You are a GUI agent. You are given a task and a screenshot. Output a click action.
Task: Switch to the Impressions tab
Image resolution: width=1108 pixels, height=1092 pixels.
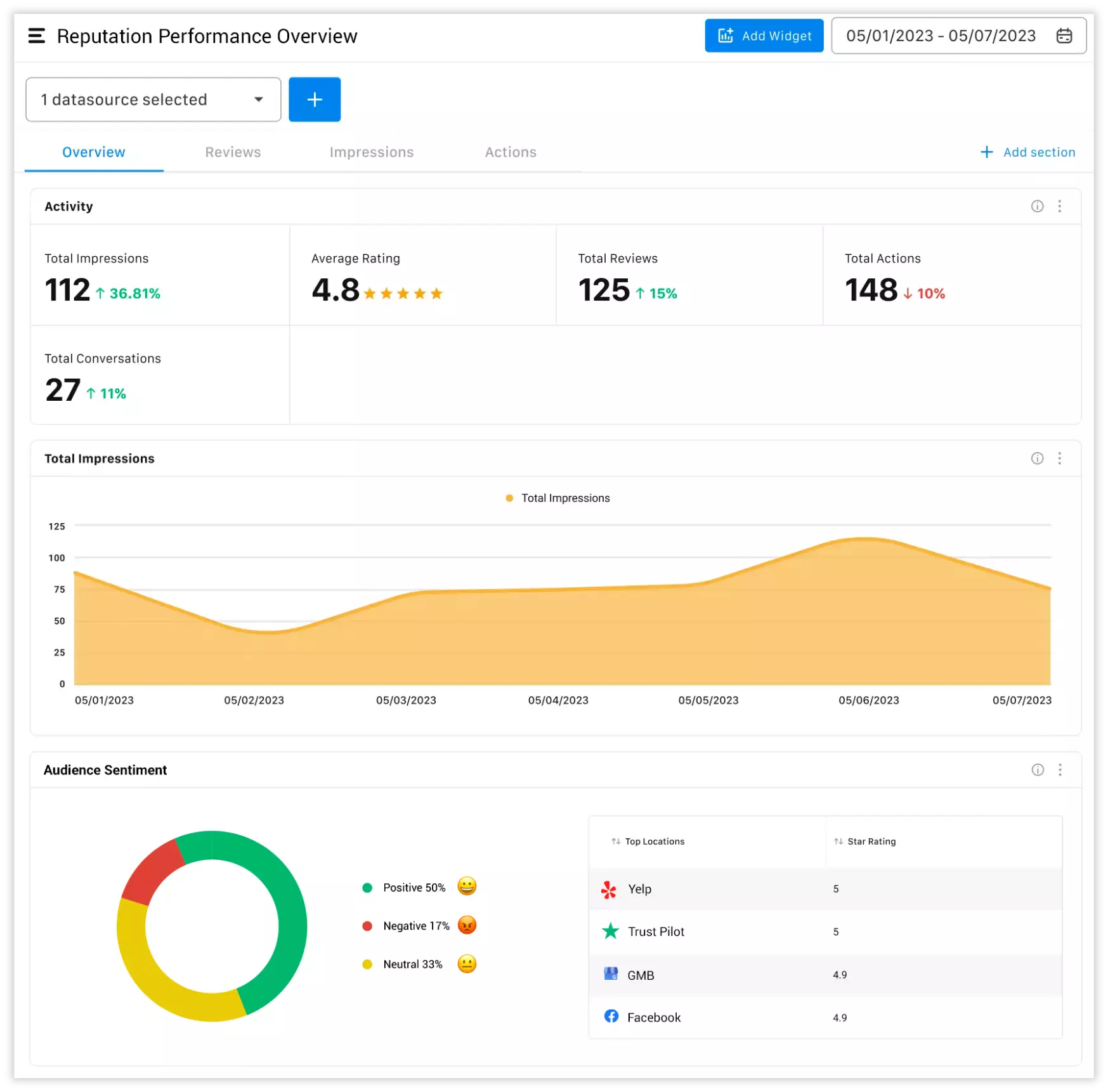pyautogui.click(x=372, y=152)
